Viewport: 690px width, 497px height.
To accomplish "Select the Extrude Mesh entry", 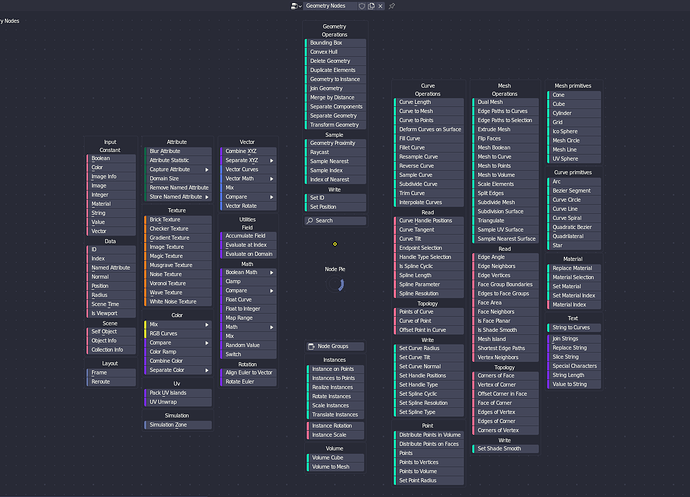I will click(505, 129).
